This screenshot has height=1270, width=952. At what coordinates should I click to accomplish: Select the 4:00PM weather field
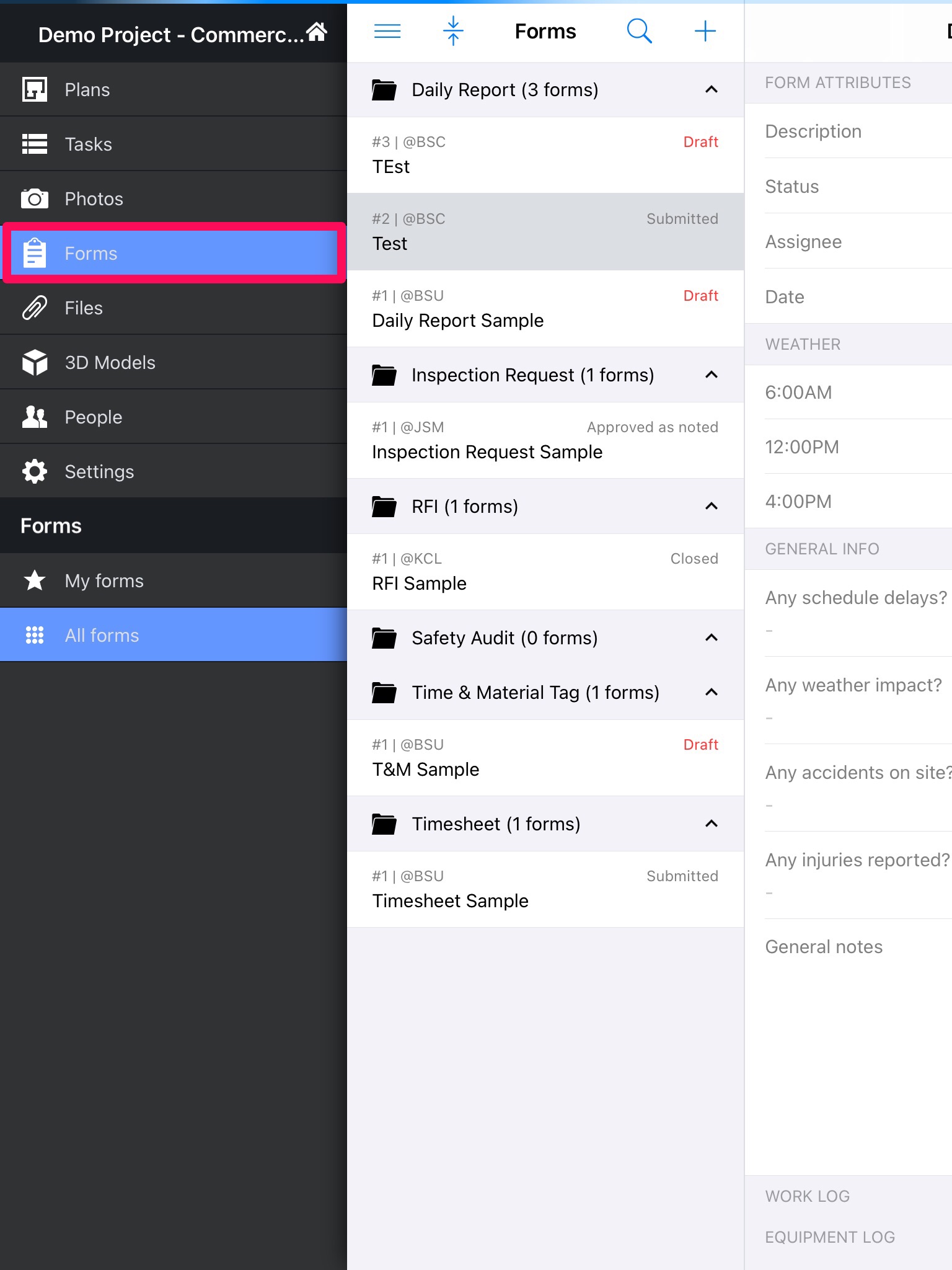(848, 501)
